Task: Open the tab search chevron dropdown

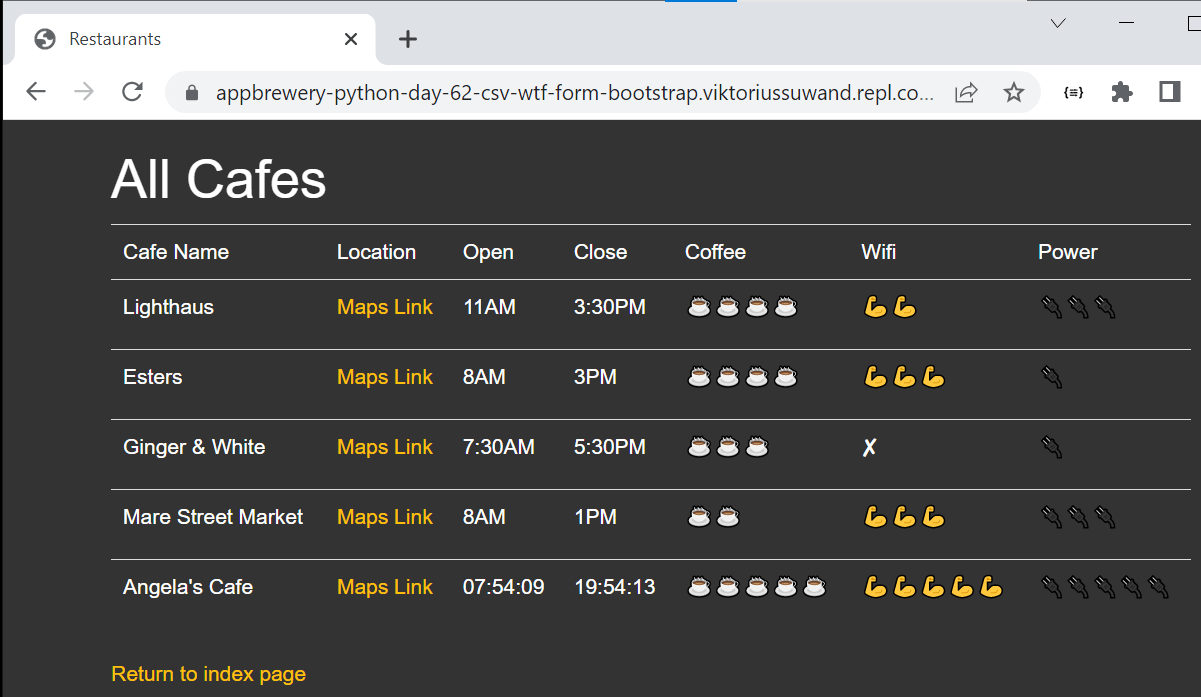Action: pyautogui.click(x=1058, y=23)
